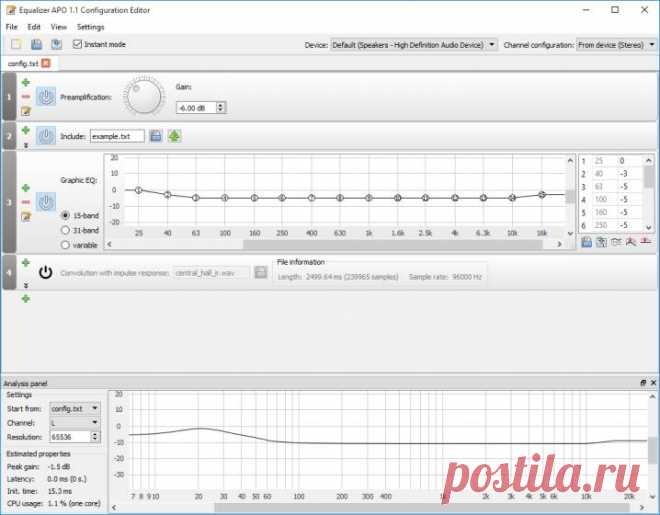Remove the Graphic EQ filter

point(26,202)
